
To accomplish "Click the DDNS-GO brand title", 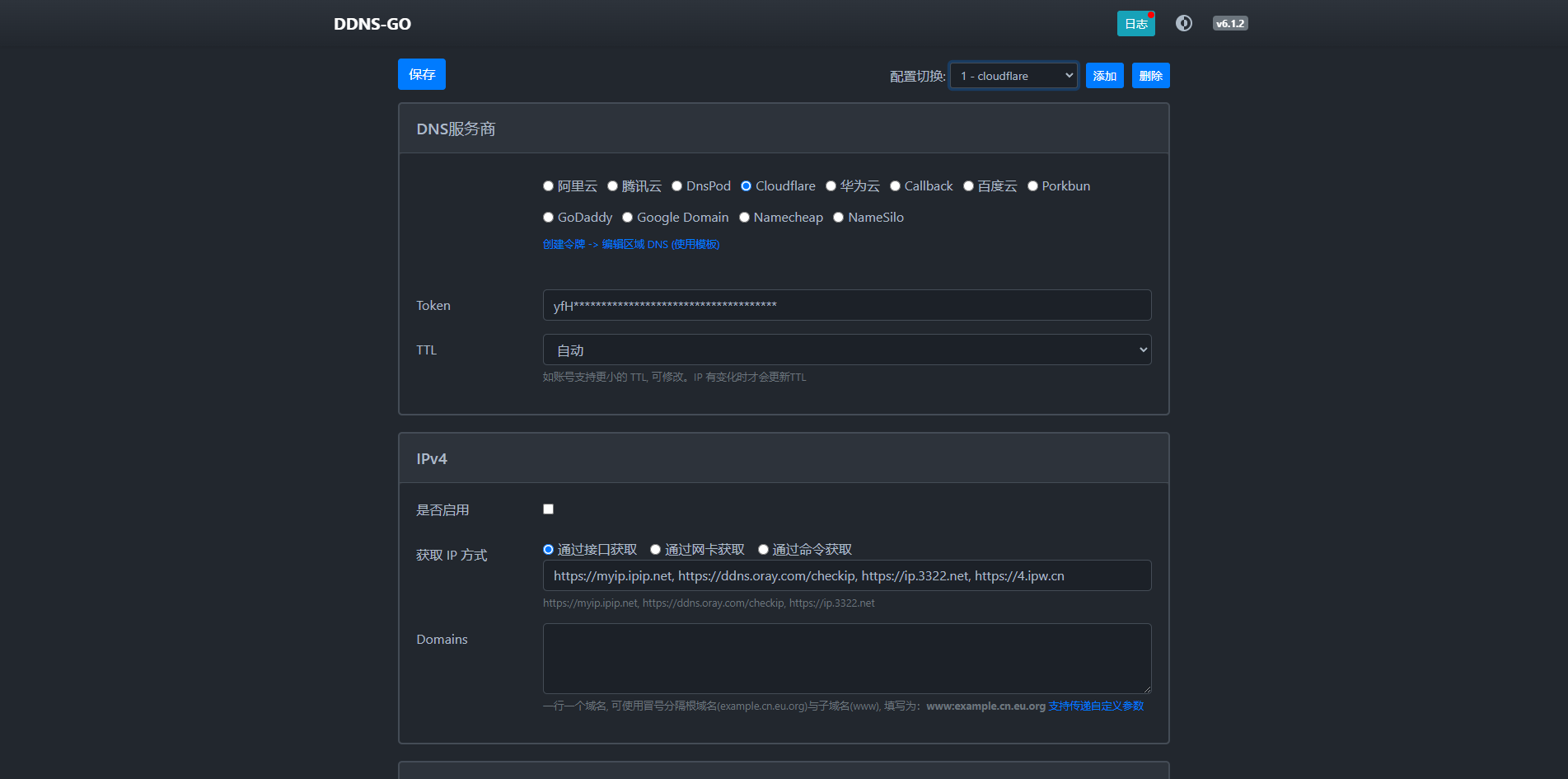I will click(372, 24).
